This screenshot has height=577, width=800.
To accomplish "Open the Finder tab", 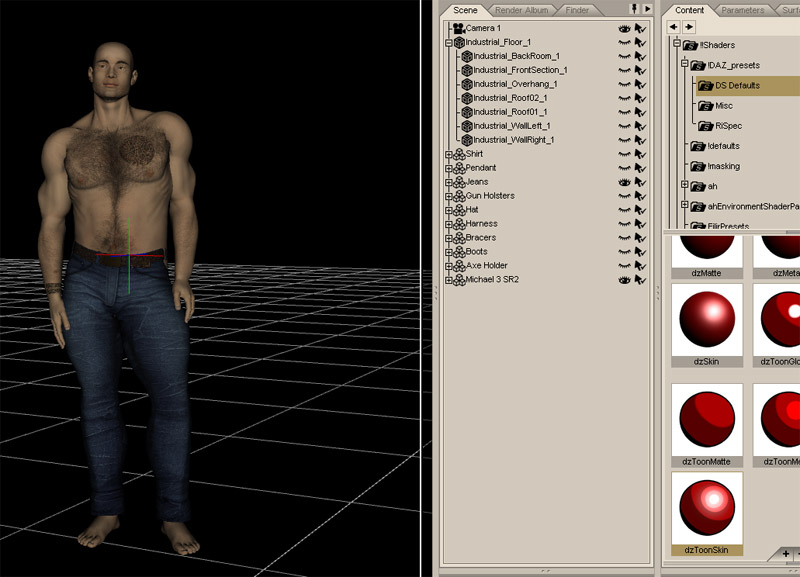I will click(x=577, y=10).
